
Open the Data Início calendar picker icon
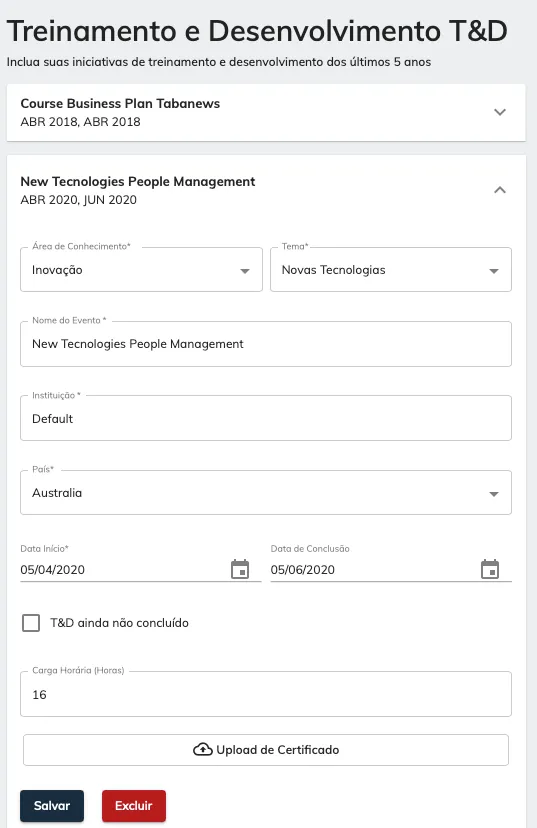point(240,569)
